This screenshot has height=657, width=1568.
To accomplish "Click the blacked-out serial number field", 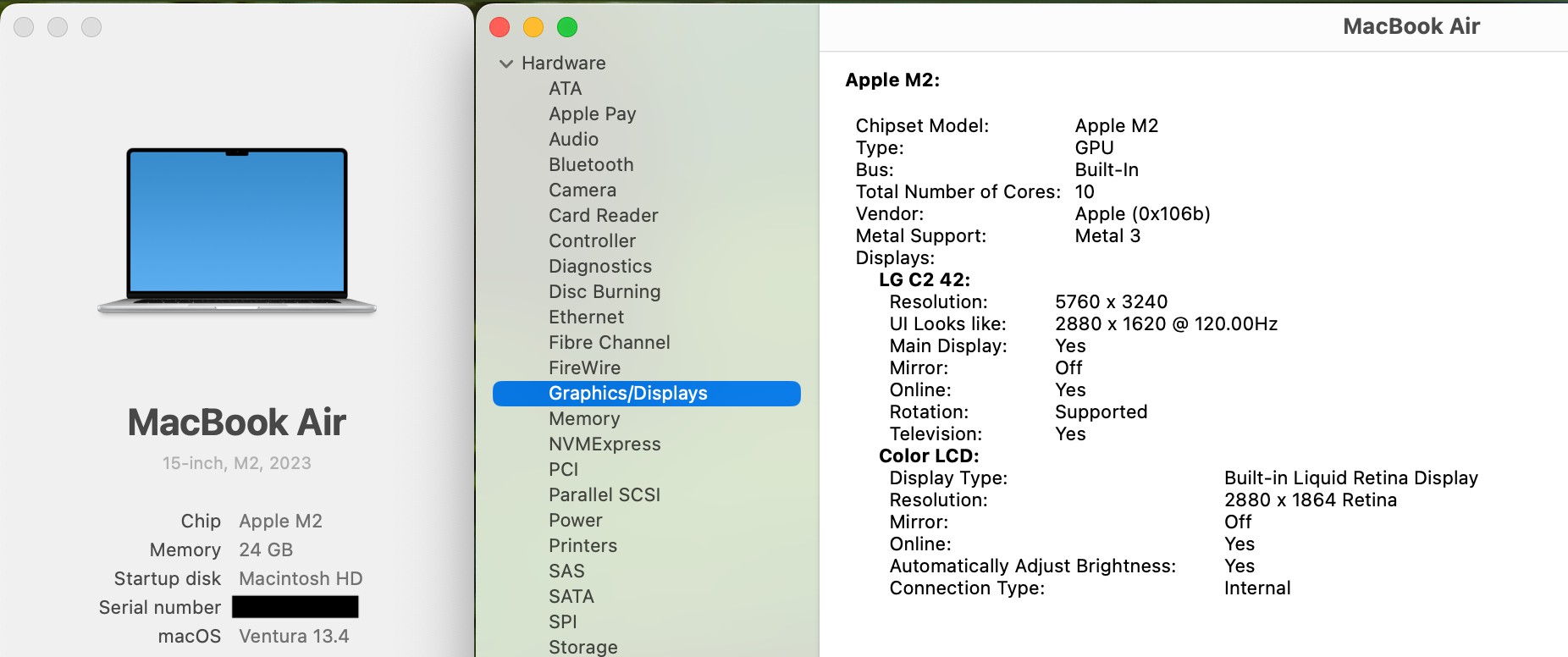I will 295,607.
